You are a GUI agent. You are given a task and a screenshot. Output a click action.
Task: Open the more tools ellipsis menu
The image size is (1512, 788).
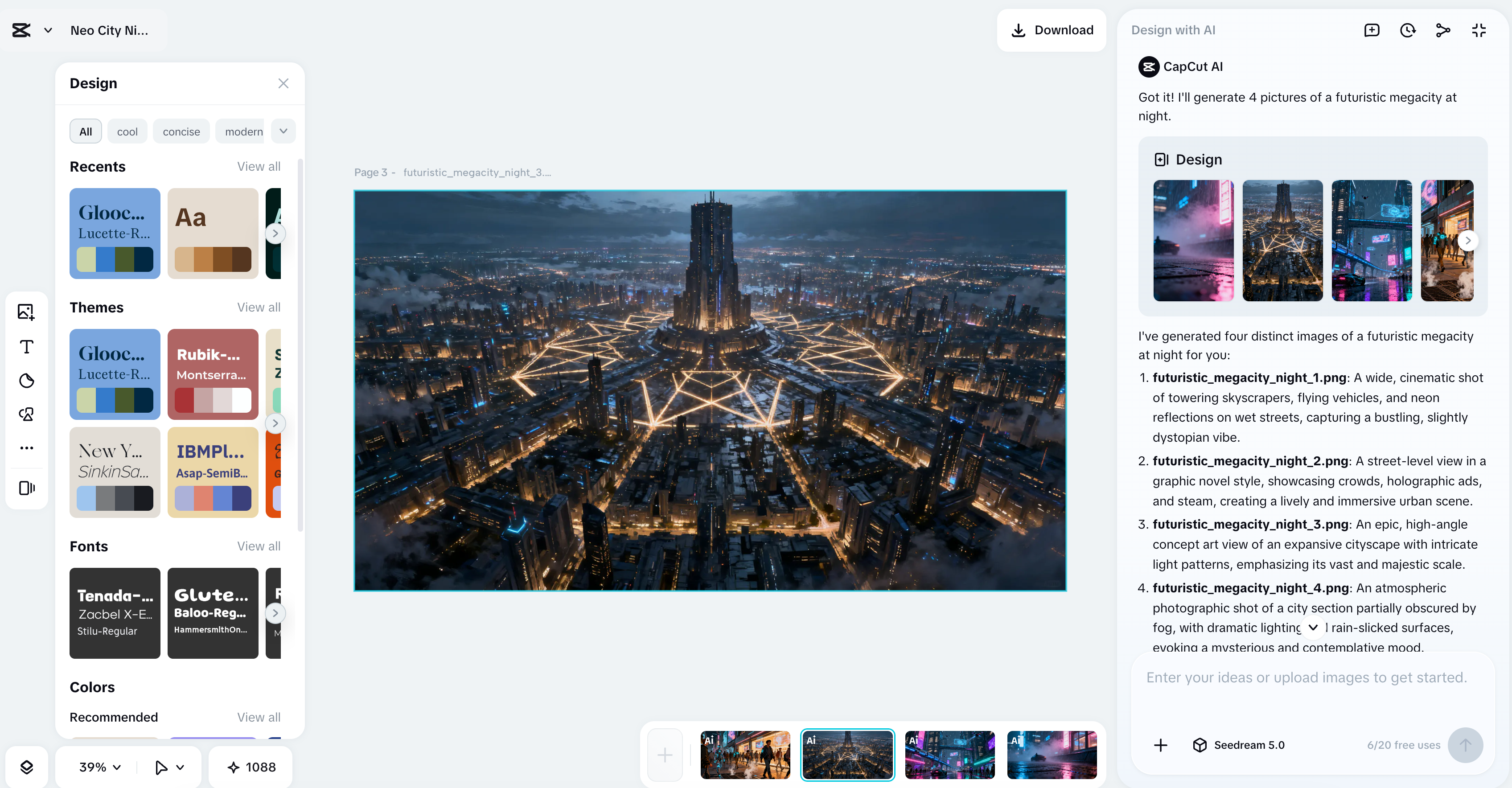click(26, 447)
